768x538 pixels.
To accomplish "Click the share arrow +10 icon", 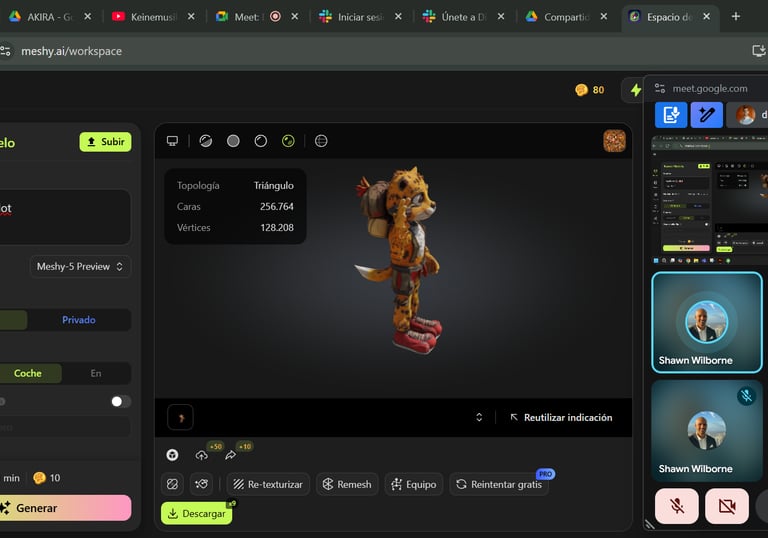I will 230,455.
